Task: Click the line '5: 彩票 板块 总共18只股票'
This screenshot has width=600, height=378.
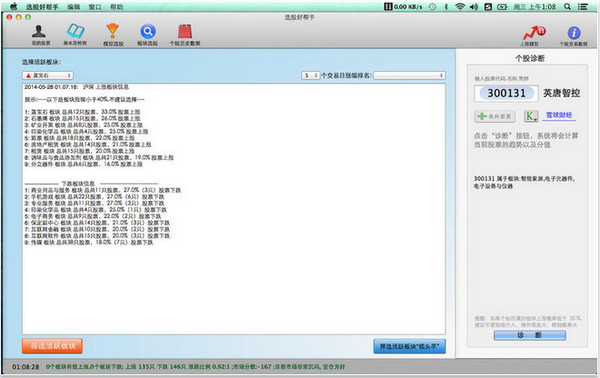Action: (80, 138)
